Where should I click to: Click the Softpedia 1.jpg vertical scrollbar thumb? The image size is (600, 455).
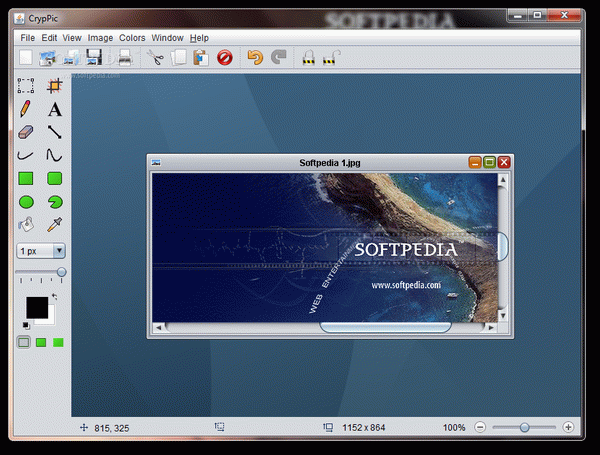pyautogui.click(x=503, y=246)
